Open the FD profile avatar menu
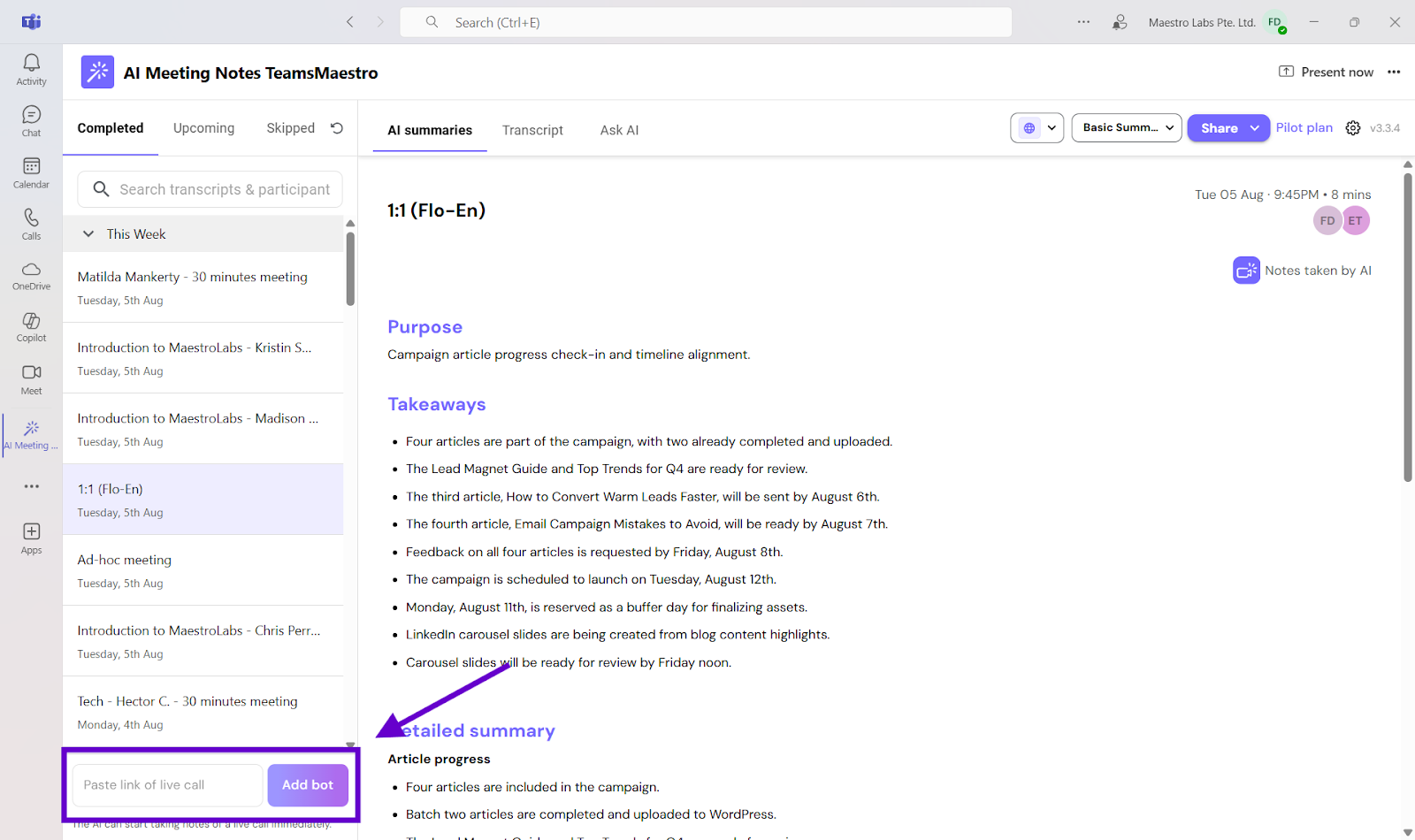 1275,23
